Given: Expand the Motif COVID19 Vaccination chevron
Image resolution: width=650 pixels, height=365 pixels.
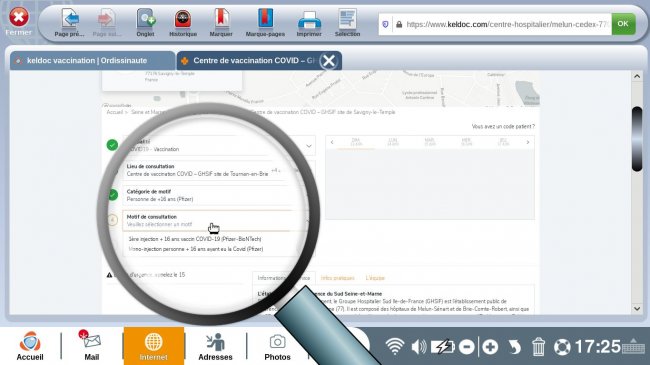Looking at the screenshot, I should click(309, 146).
